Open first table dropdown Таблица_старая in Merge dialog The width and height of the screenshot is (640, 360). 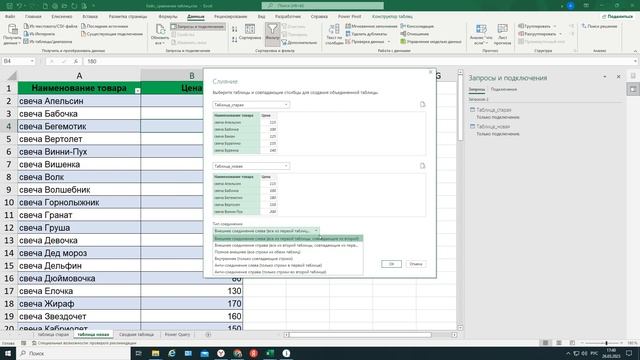point(251,105)
